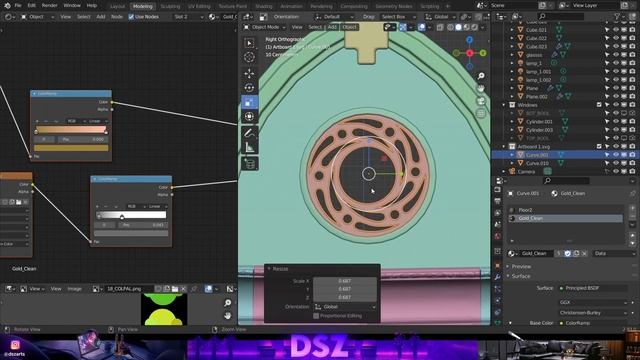Enable solid viewport shading mode

click(x=458, y=27)
